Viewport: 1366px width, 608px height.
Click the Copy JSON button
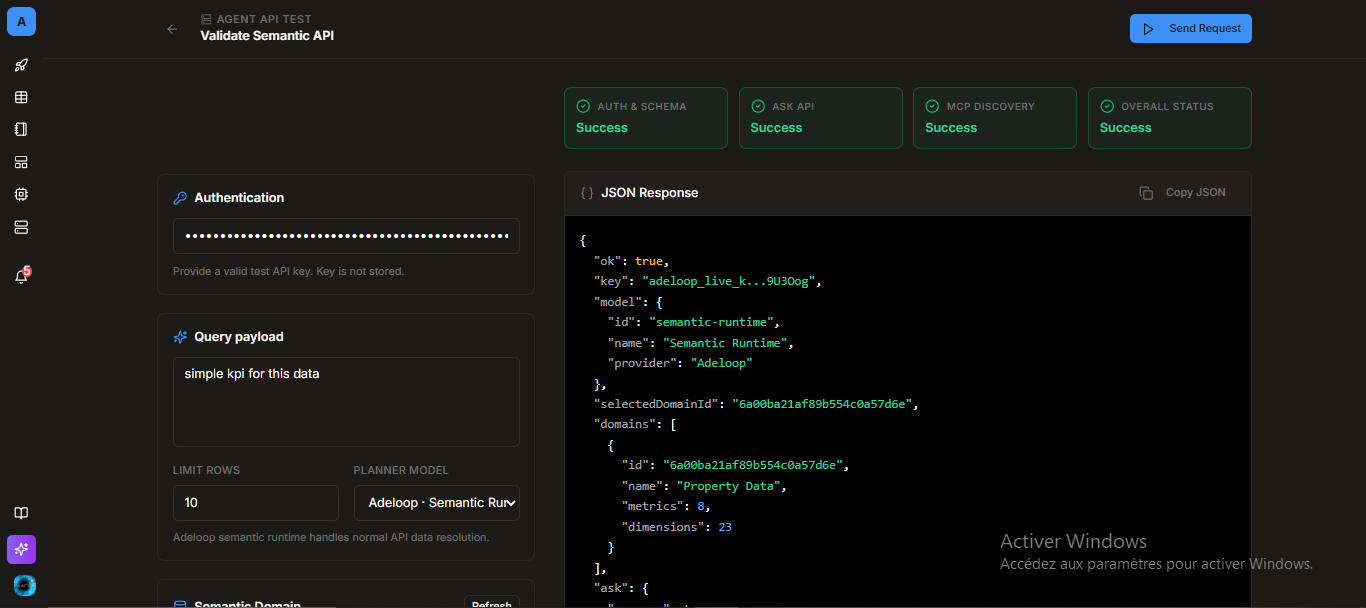coord(1182,192)
